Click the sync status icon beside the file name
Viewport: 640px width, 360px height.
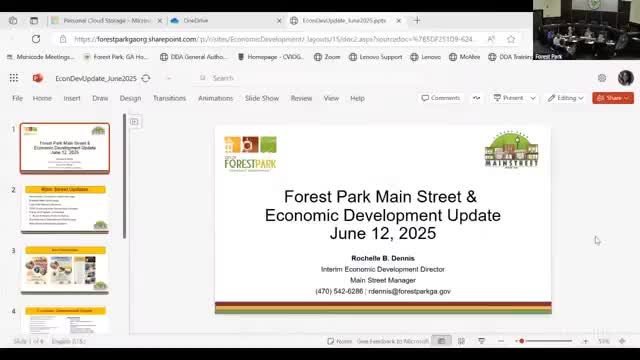pyautogui.click(x=146, y=78)
